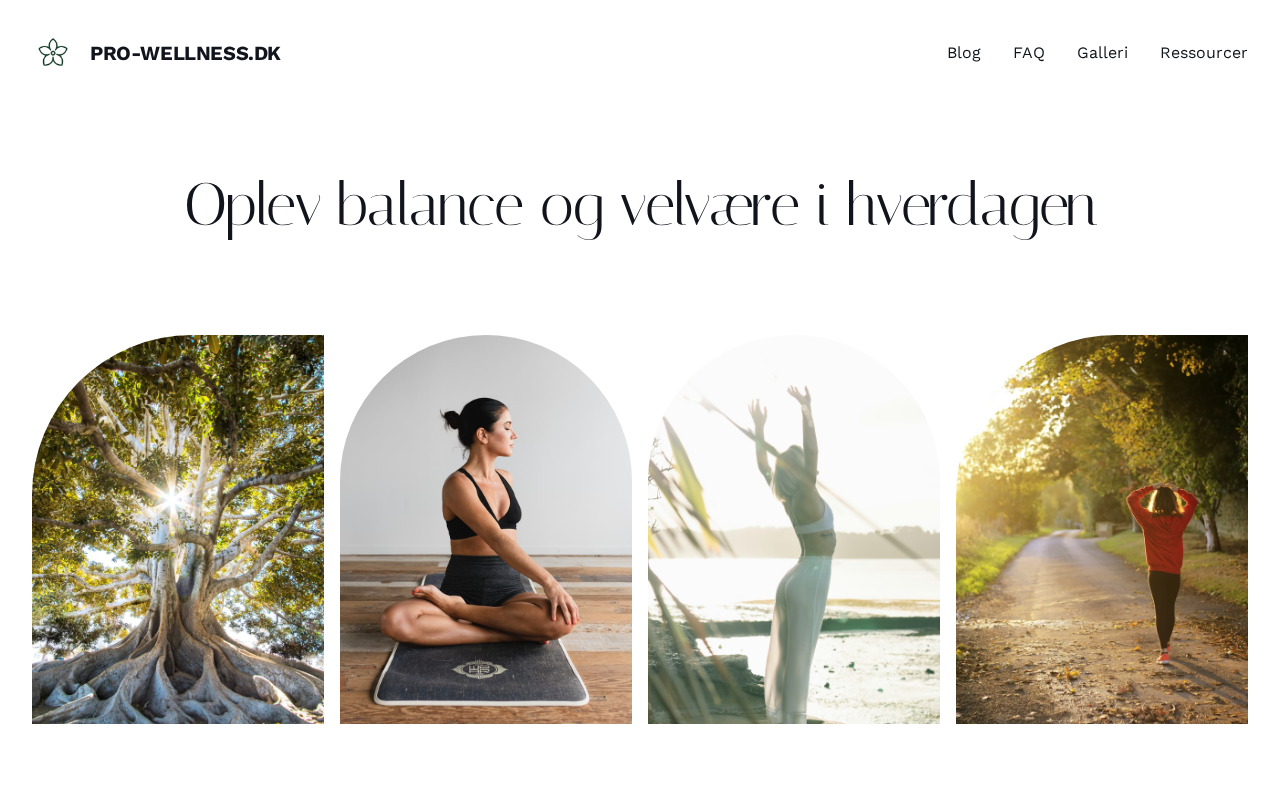Open the PRO-WELLNESS.DK home link
The image size is (1280, 800).
point(185,54)
